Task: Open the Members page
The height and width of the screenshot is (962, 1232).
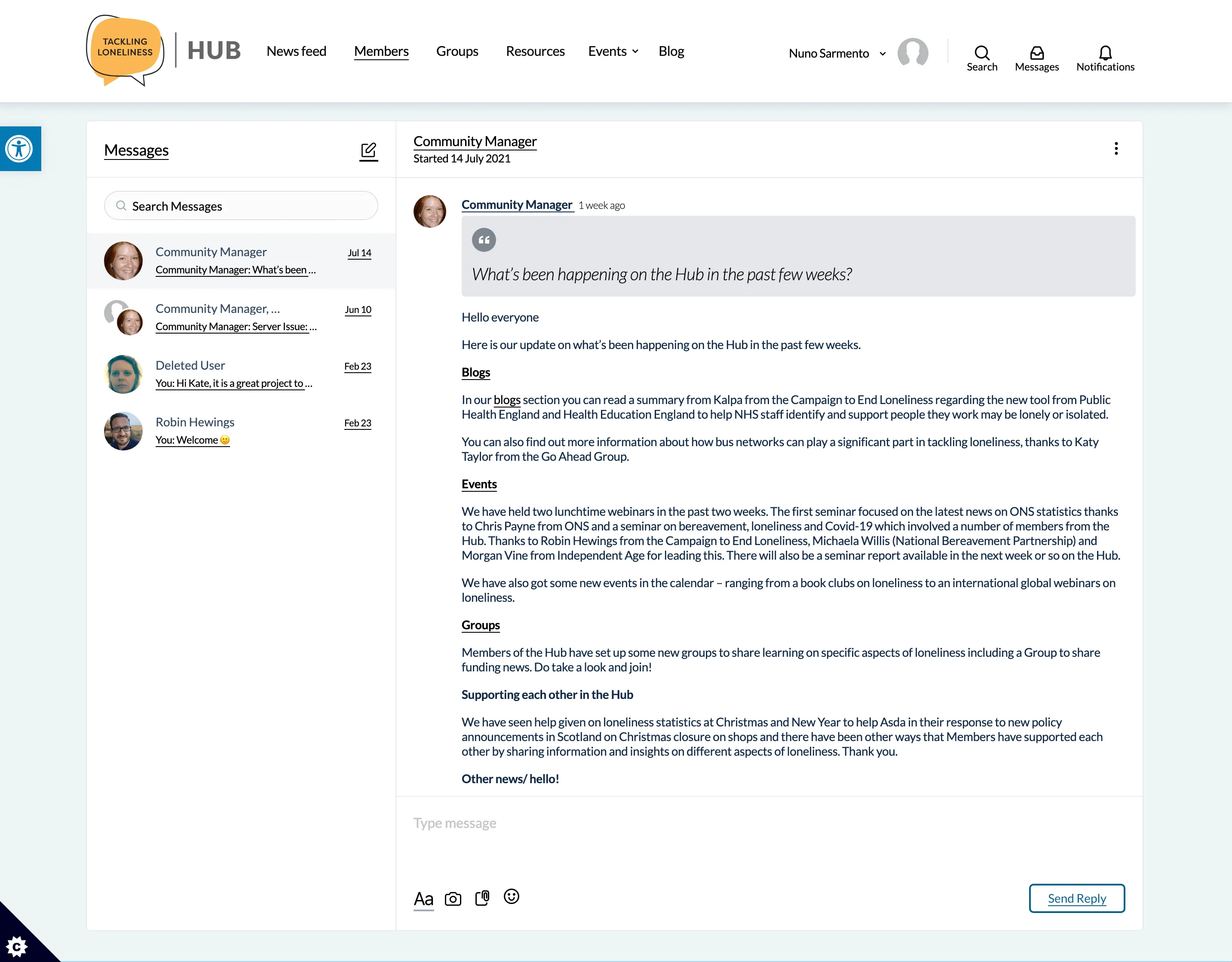Action: click(381, 51)
